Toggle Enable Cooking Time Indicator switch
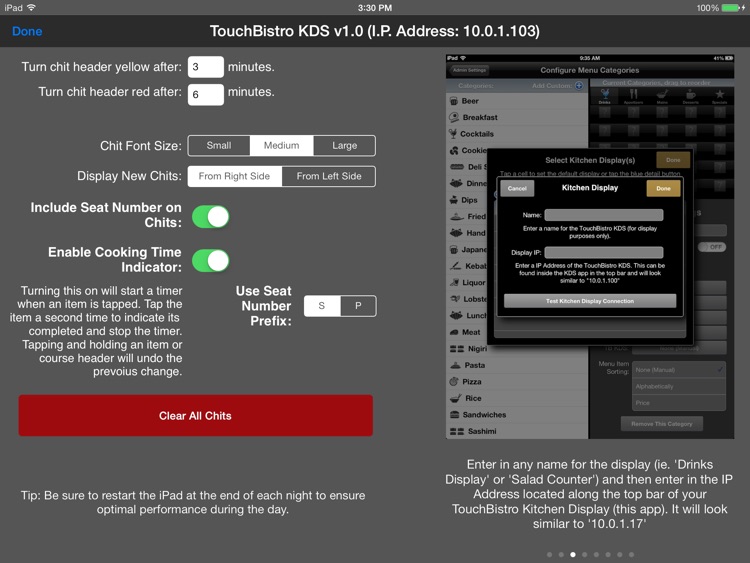The image size is (750, 563). [x=210, y=261]
